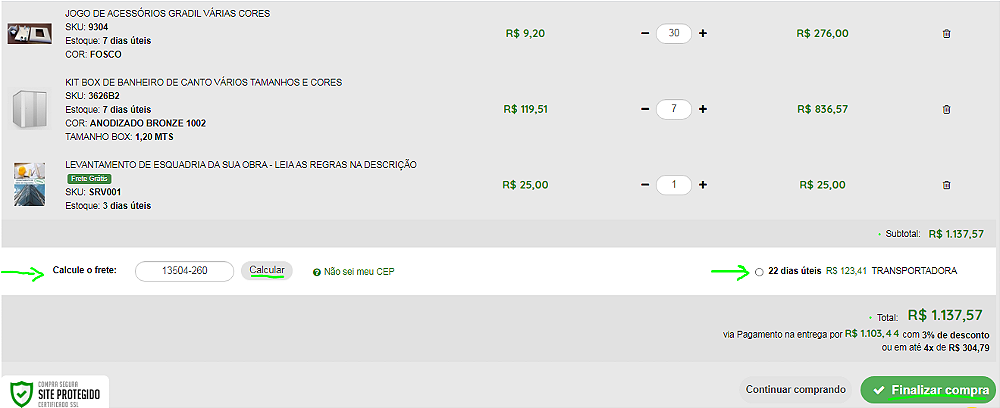
Task: Click quantity field showing 30
Action: click(x=673, y=33)
